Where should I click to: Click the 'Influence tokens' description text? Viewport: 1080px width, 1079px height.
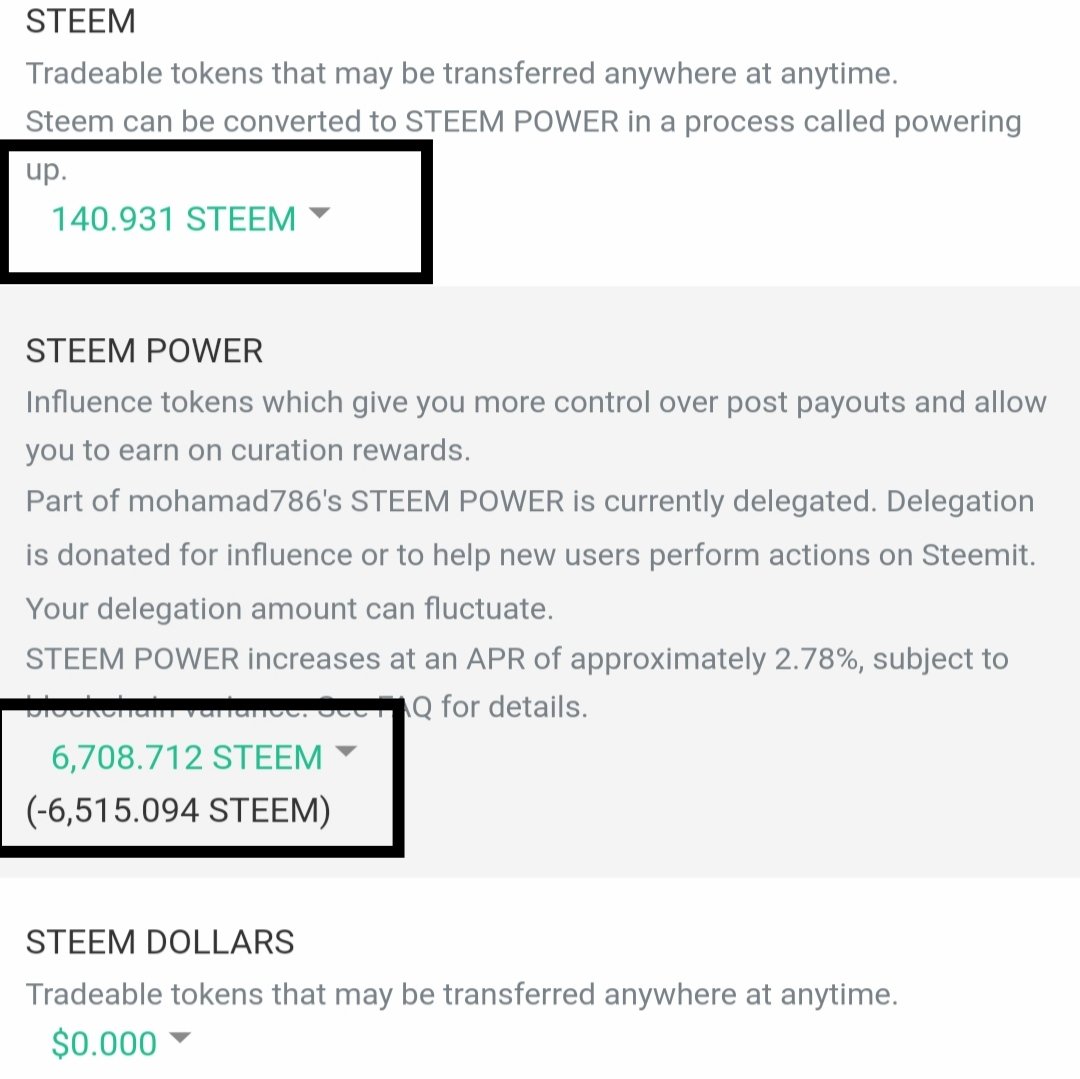[x=535, y=402]
